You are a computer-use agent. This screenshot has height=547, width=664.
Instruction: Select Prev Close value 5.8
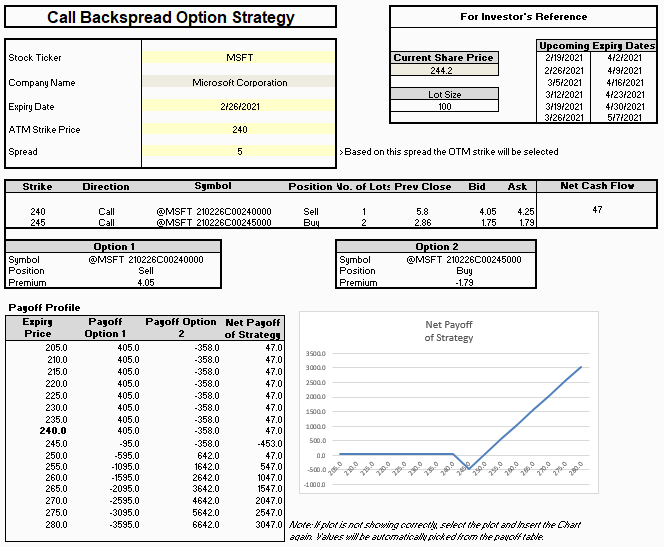[422, 211]
